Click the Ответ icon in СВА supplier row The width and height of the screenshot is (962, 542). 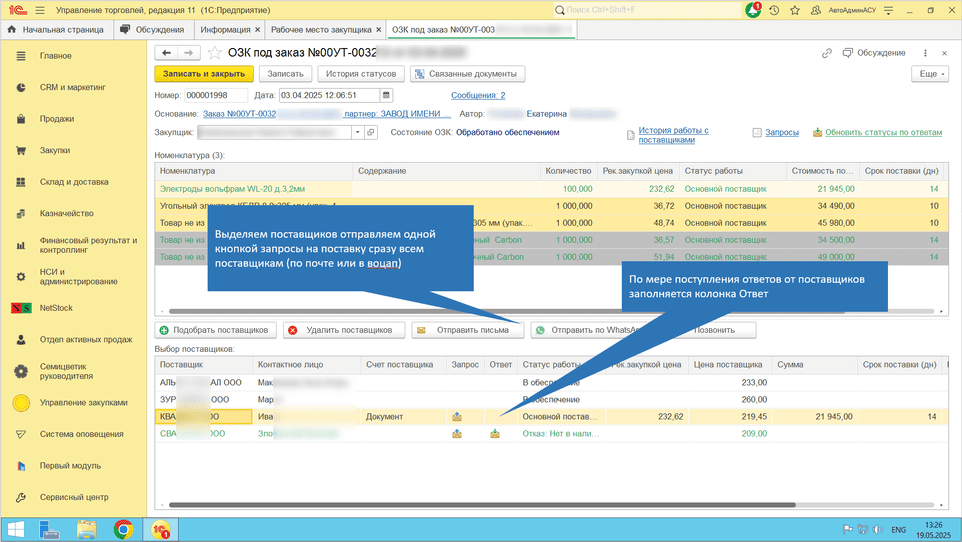coord(495,434)
